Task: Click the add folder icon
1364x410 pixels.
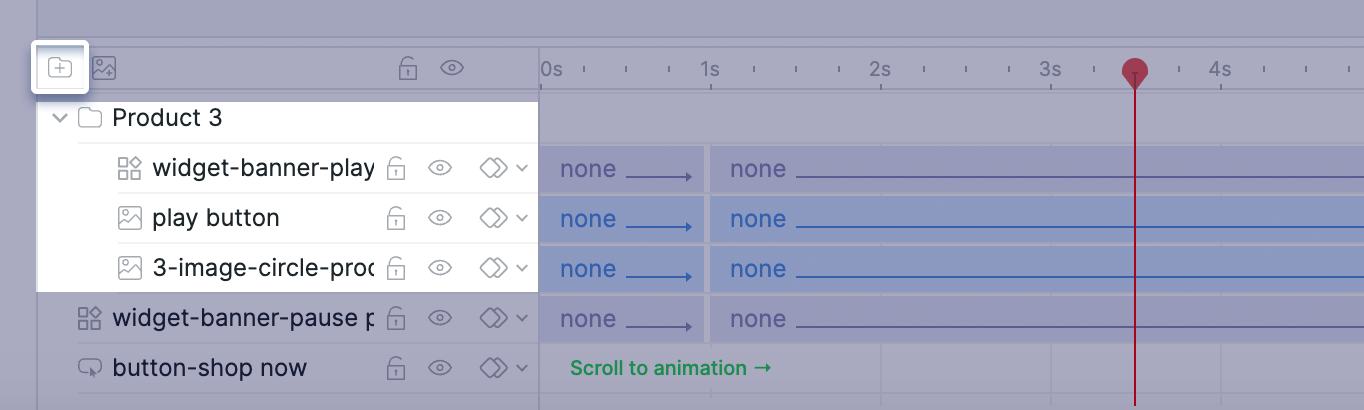Action: point(60,68)
